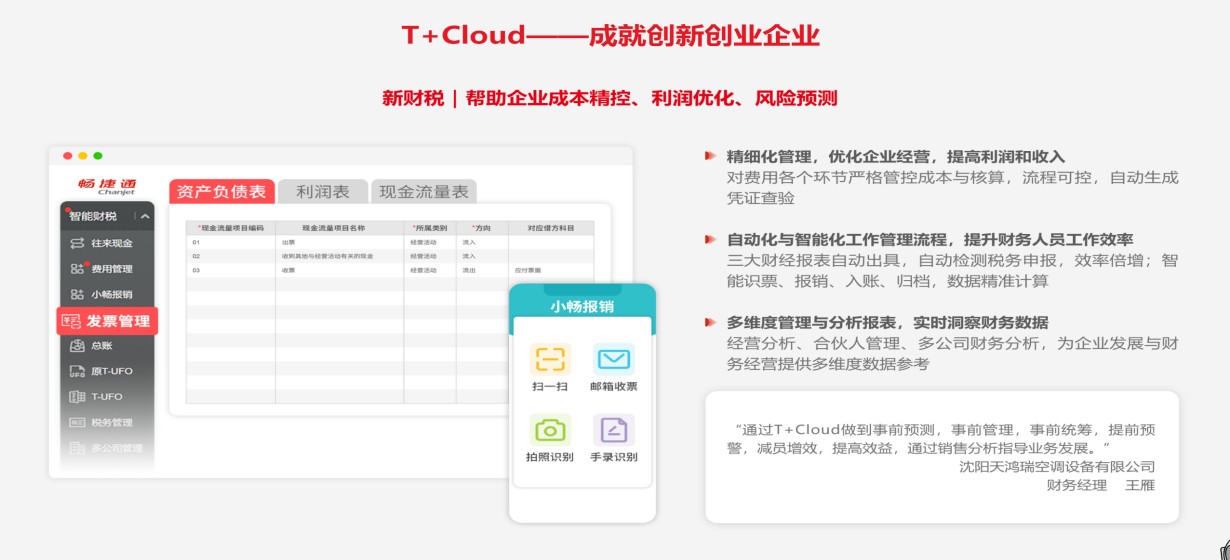Click the green window maximize dot
This screenshot has width=1230, height=560.
[x=98, y=156]
